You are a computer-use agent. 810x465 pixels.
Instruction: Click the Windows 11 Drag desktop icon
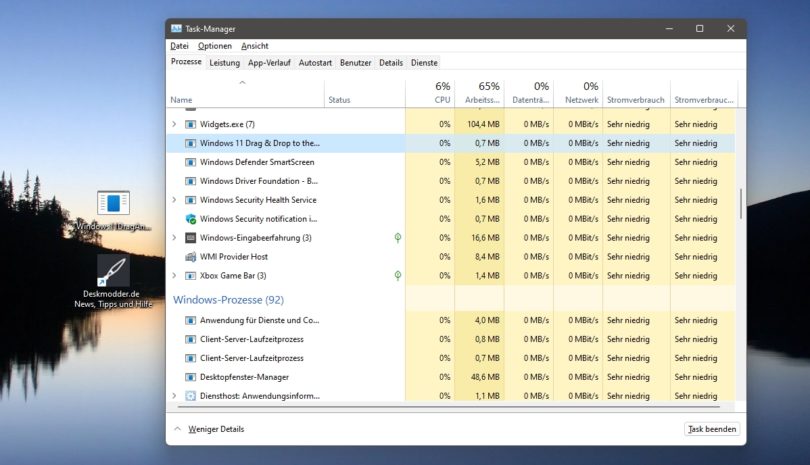click(113, 204)
